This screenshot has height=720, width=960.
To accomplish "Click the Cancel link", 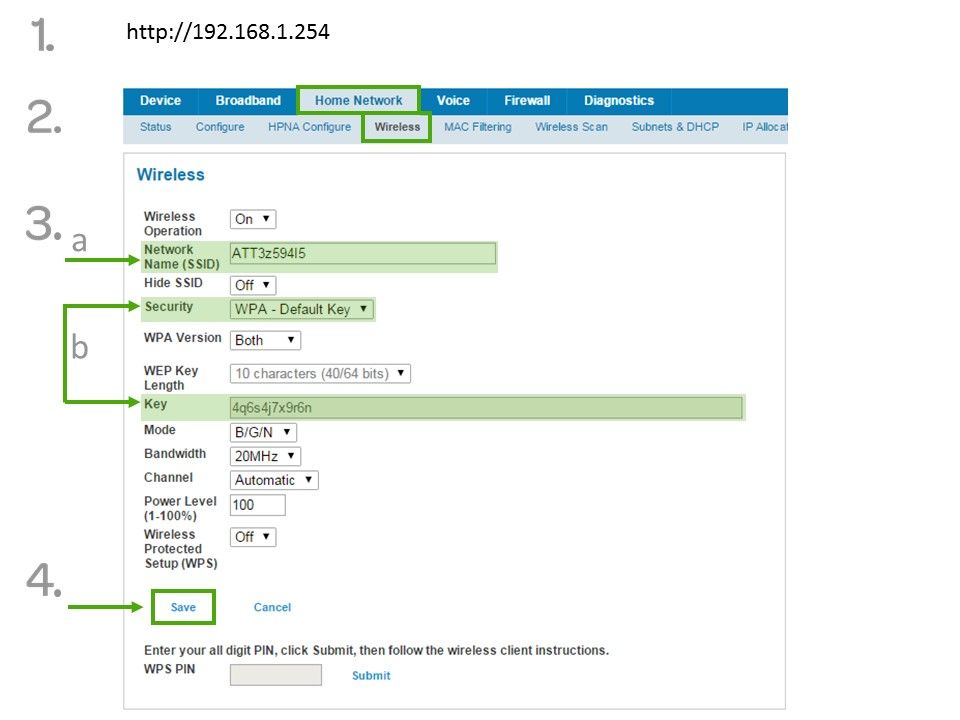I will coord(272,608).
